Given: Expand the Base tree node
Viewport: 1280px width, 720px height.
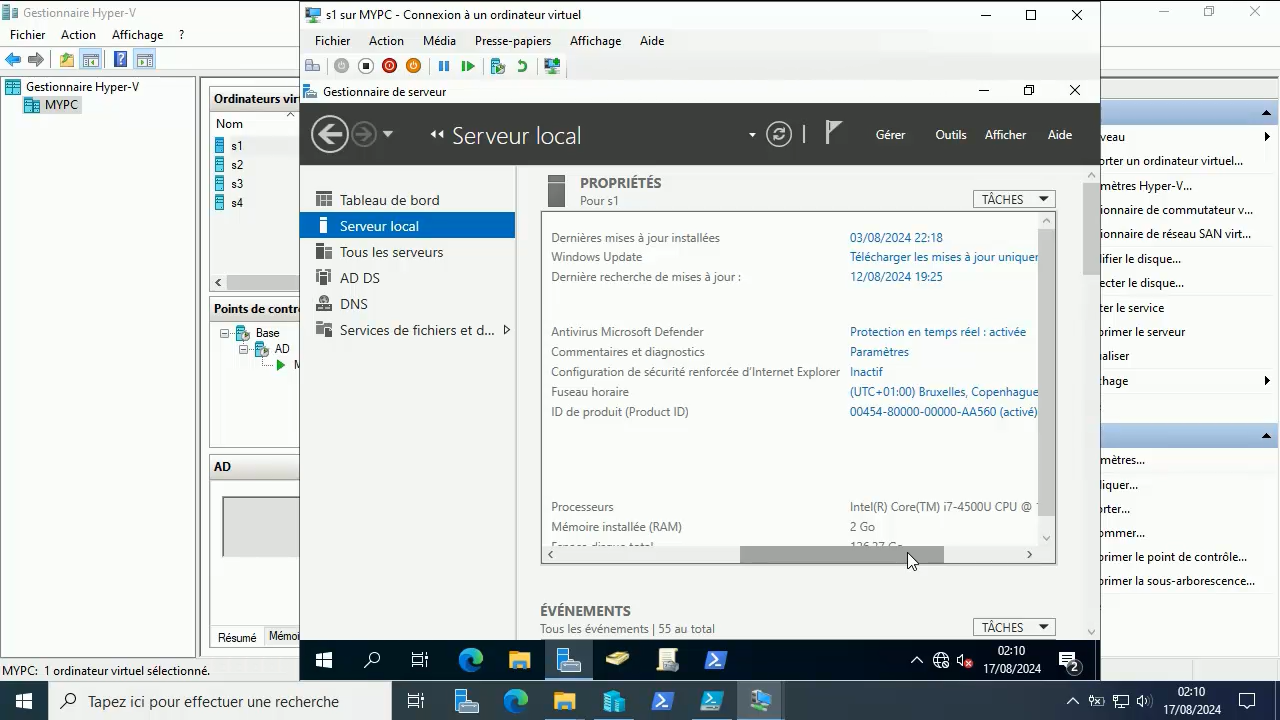Looking at the screenshot, I should point(226,332).
